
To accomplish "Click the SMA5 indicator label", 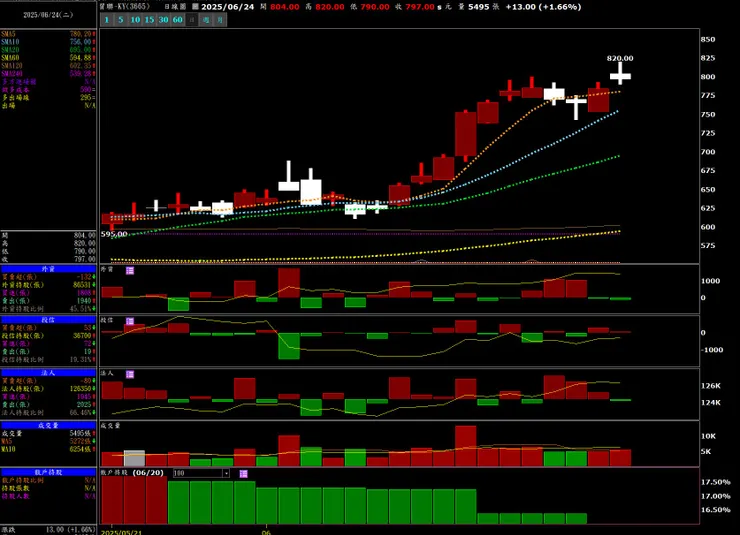I will point(8,34).
